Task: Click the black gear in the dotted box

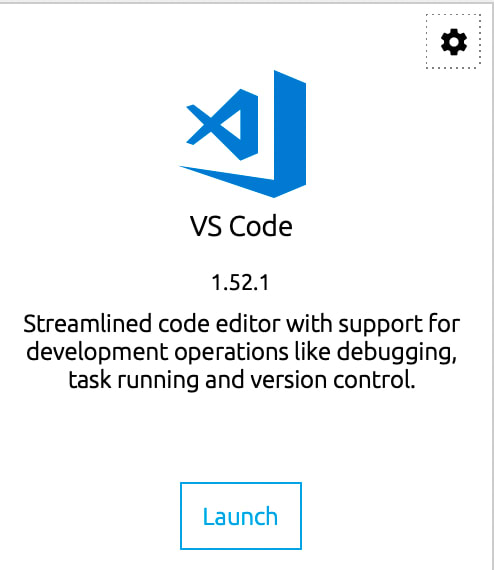Action: [454, 42]
